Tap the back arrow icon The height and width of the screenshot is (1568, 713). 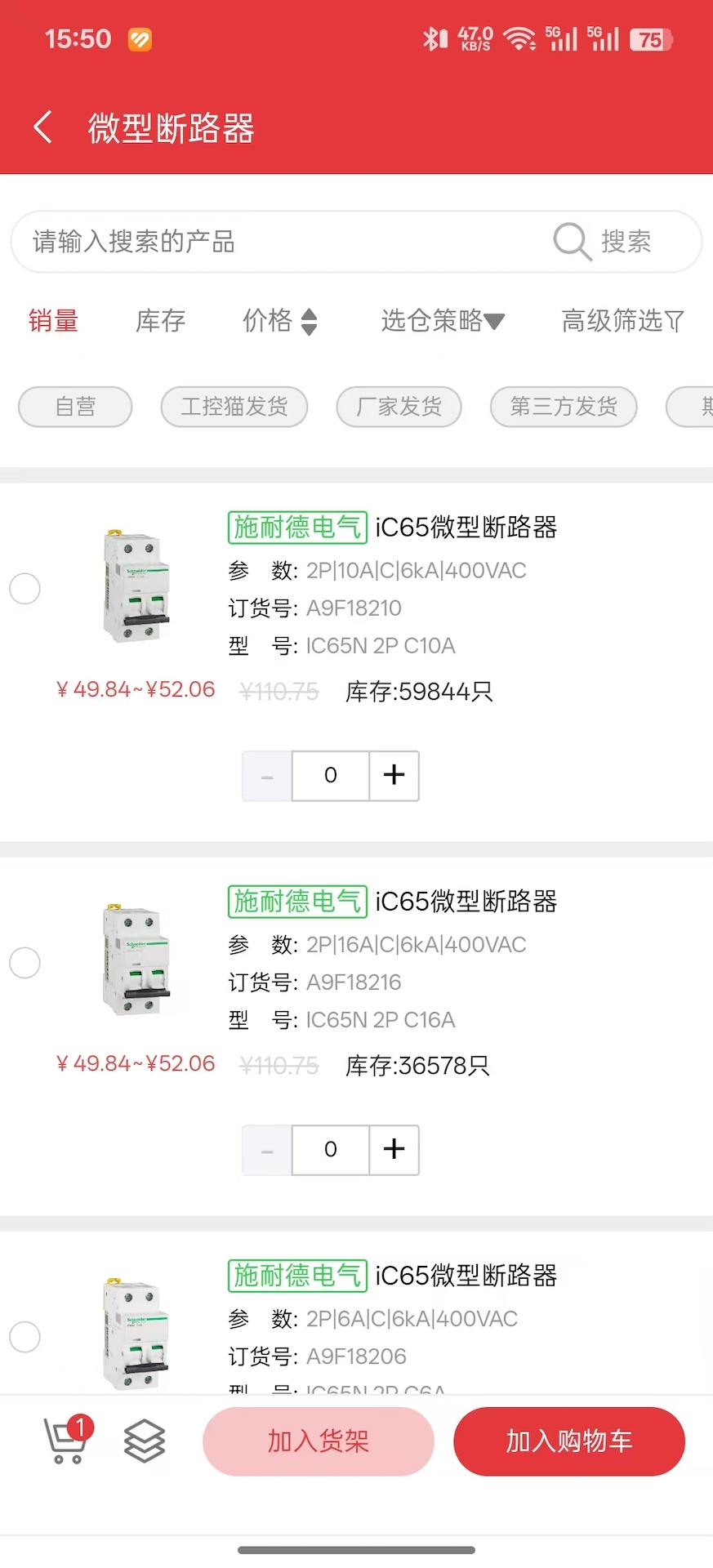(x=43, y=127)
